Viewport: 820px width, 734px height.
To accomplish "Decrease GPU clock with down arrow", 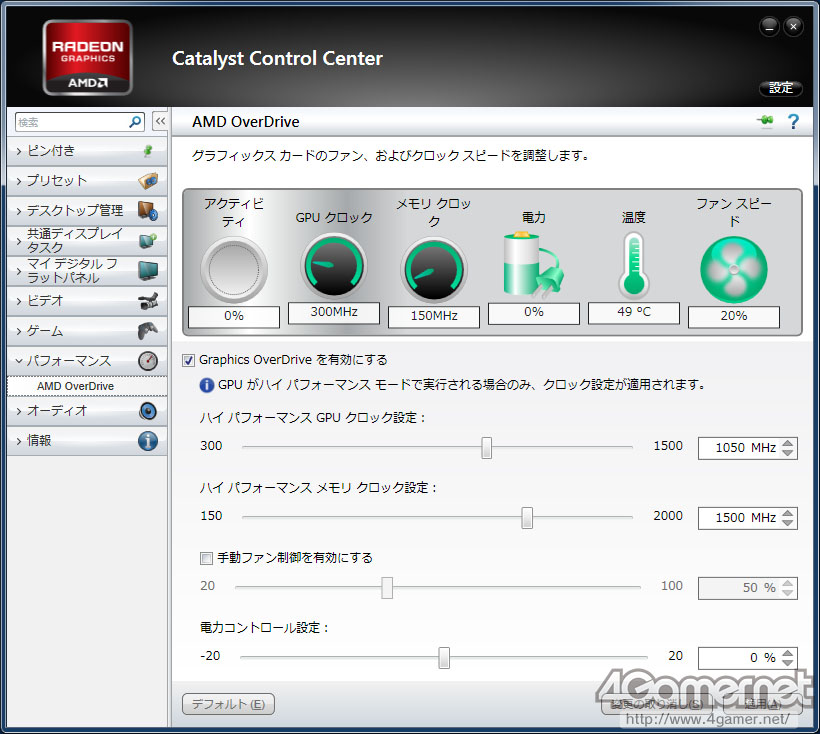I will (x=788, y=453).
